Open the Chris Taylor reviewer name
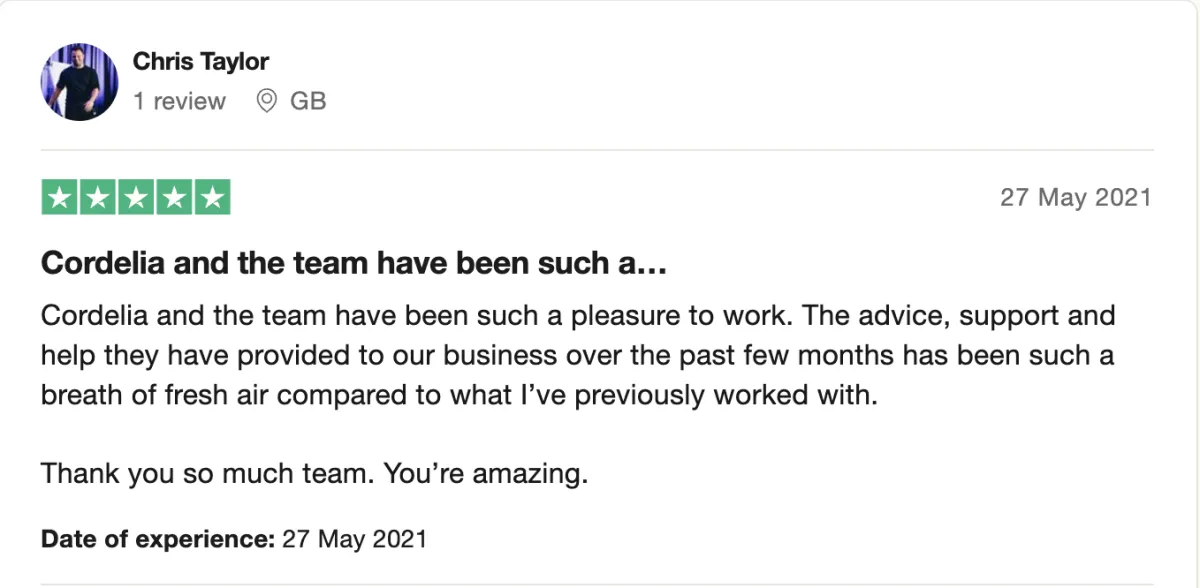Image resolution: width=1200 pixels, height=588 pixels. click(x=201, y=62)
